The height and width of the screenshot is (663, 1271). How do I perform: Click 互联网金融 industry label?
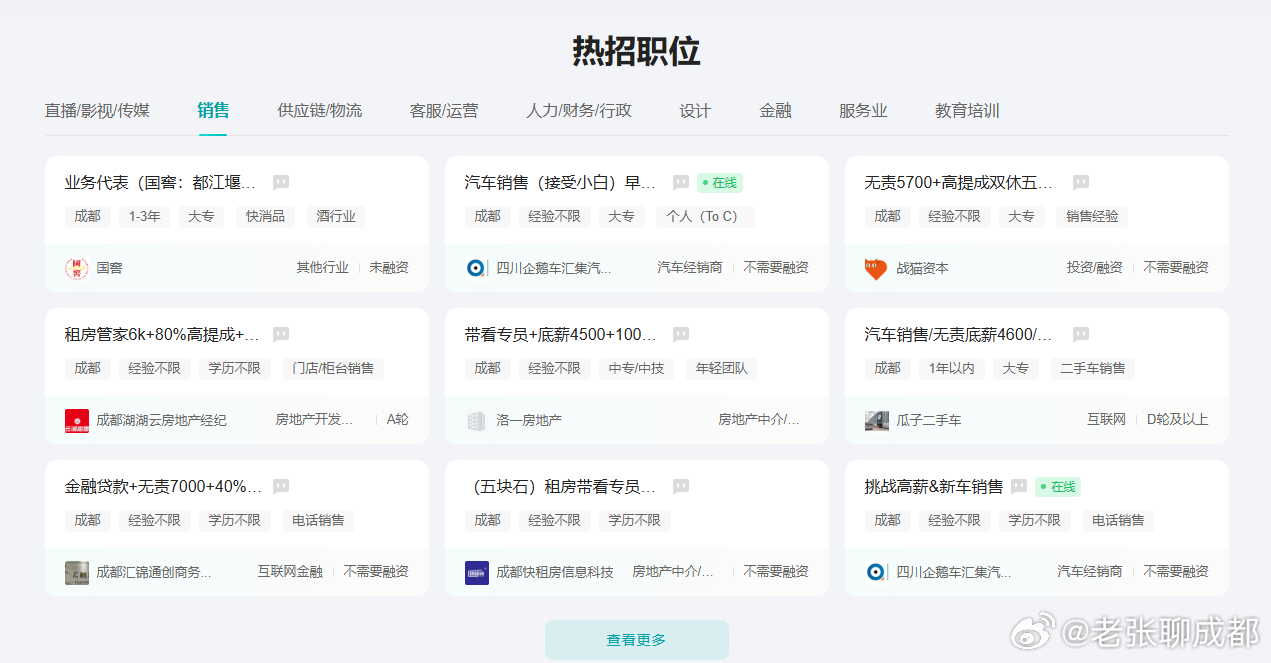click(x=290, y=572)
